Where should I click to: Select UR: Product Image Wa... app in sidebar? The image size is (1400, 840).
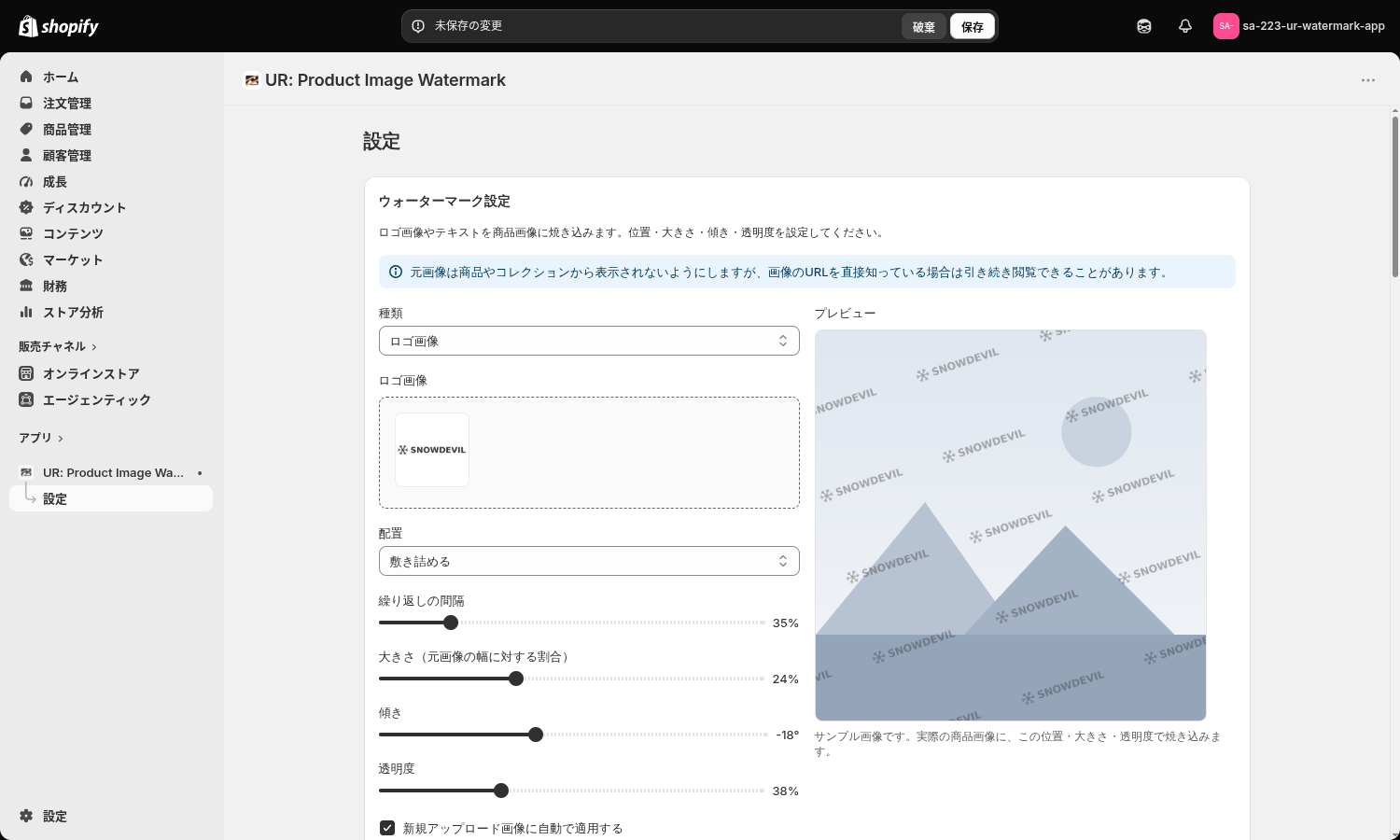point(111,472)
